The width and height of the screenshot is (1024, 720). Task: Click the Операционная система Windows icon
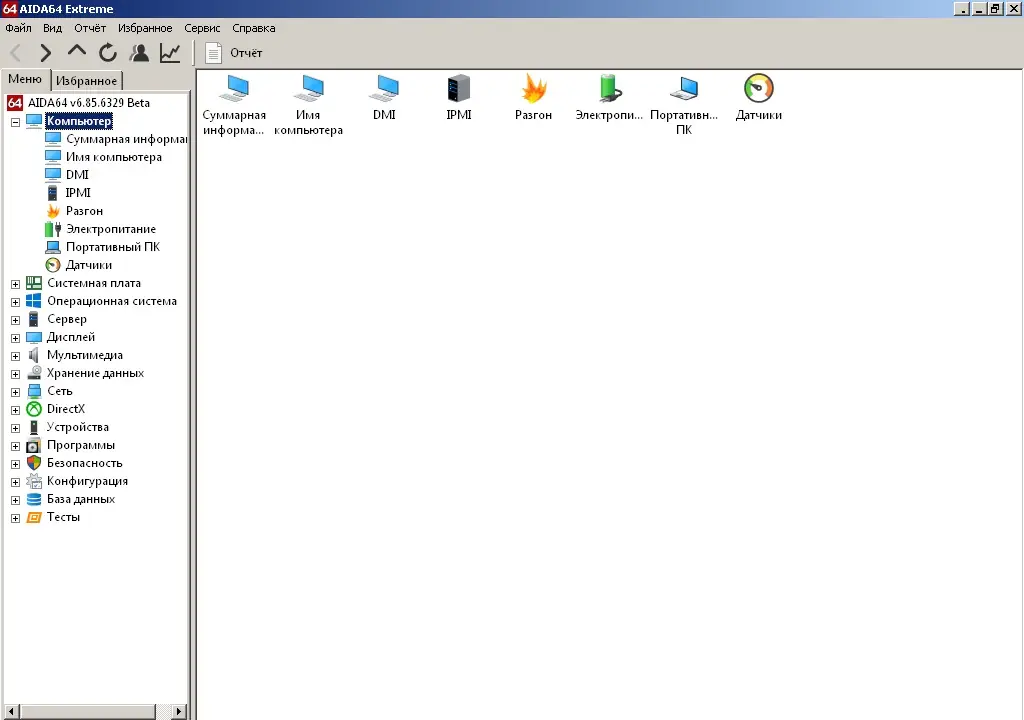33,301
